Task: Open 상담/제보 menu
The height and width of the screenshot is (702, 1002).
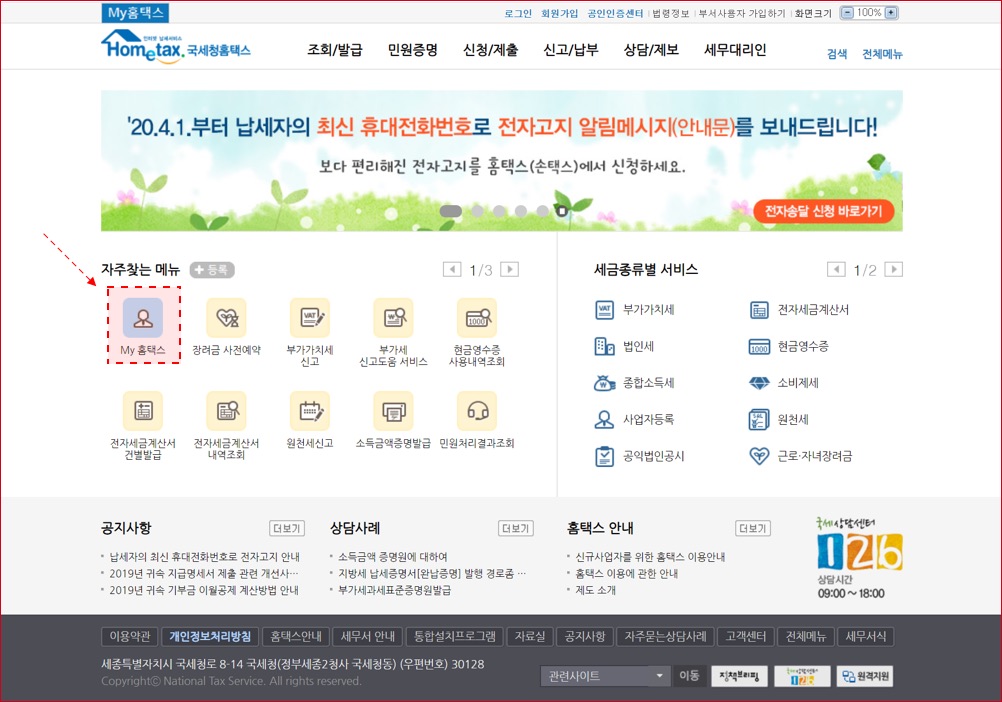Action: click(x=651, y=50)
